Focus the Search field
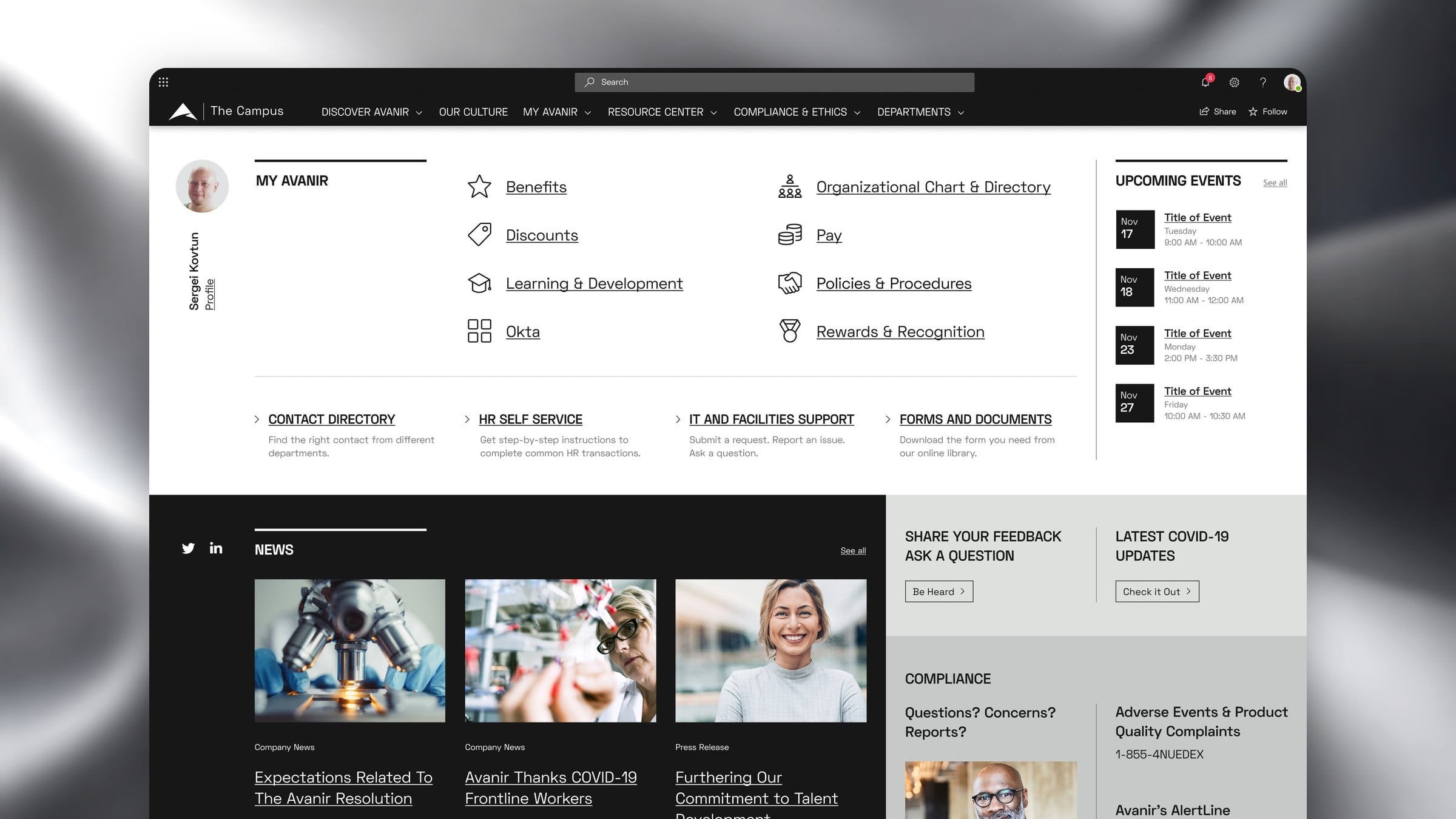The image size is (1456, 819). (774, 82)
